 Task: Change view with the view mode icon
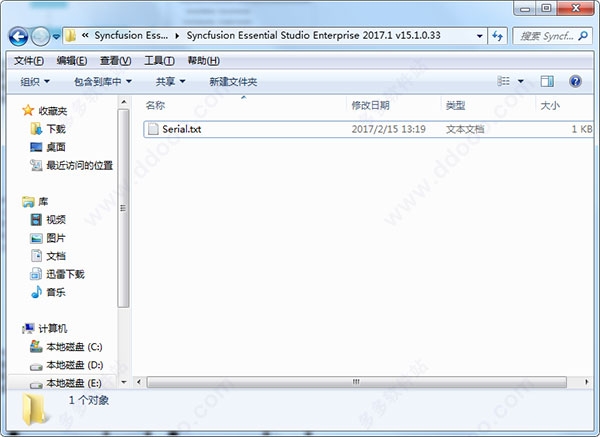point(503,81)
